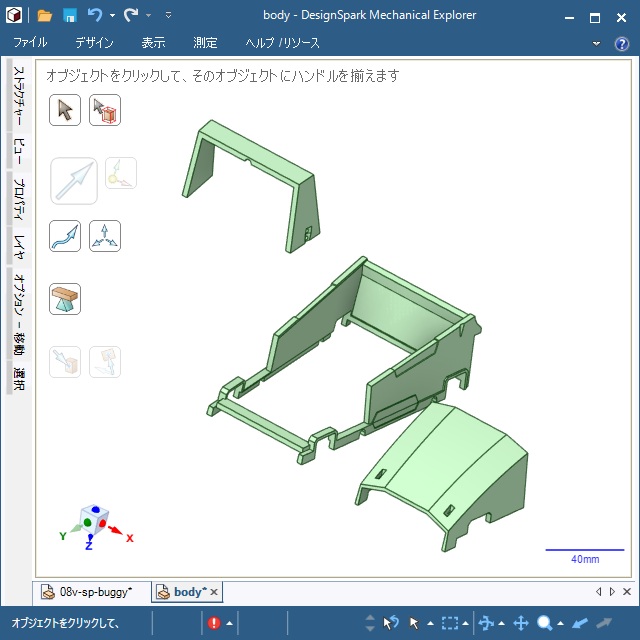
Task: Open the zoom magnifier dropdown arrow
Action: pos(561,624)
